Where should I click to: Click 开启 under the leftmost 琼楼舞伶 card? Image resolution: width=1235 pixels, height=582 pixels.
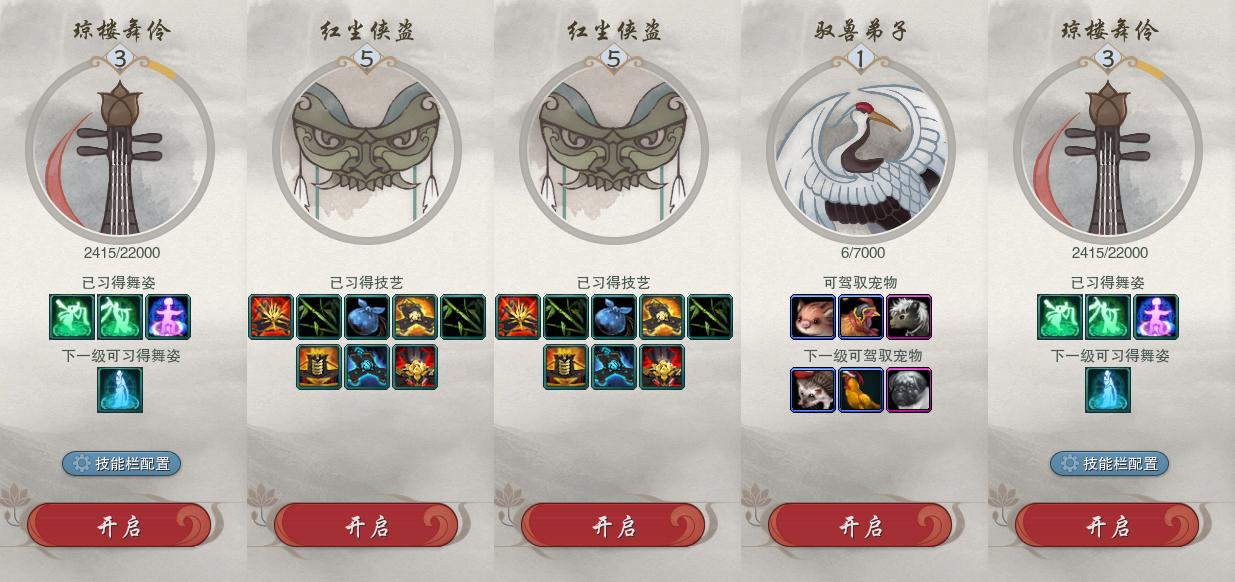point(119,526)
